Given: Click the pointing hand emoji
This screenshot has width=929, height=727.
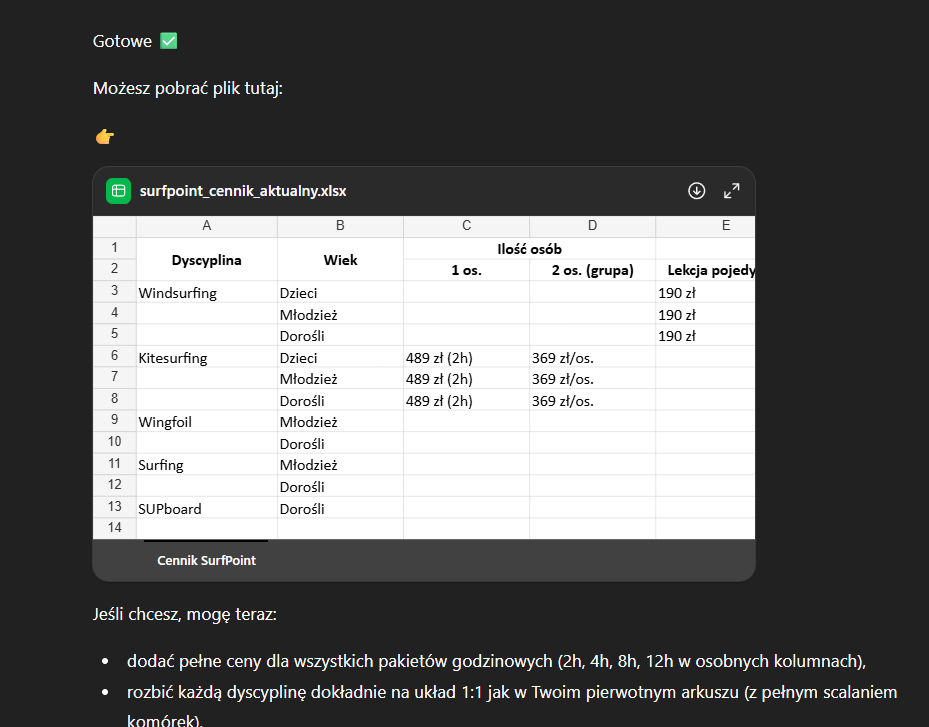Looking at the screenshot, I should pos(105,136).
